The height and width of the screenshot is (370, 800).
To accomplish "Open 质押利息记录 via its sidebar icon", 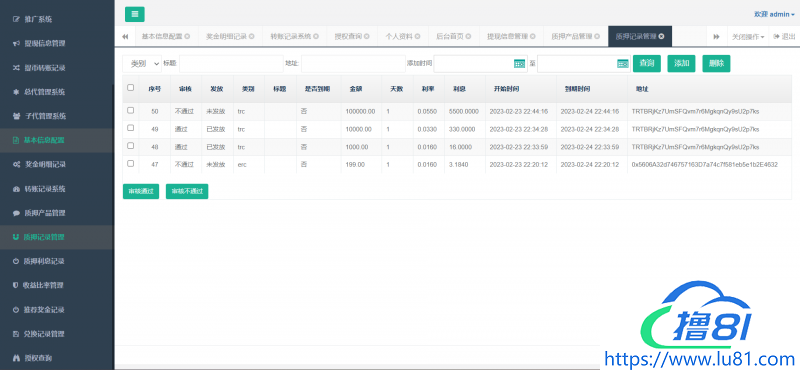I will pyautogui.click(x=16, y=261).
